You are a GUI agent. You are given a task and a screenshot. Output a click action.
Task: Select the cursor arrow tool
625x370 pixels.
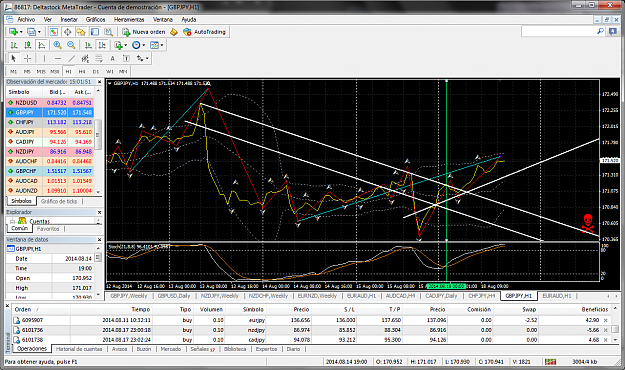(14, 59)
